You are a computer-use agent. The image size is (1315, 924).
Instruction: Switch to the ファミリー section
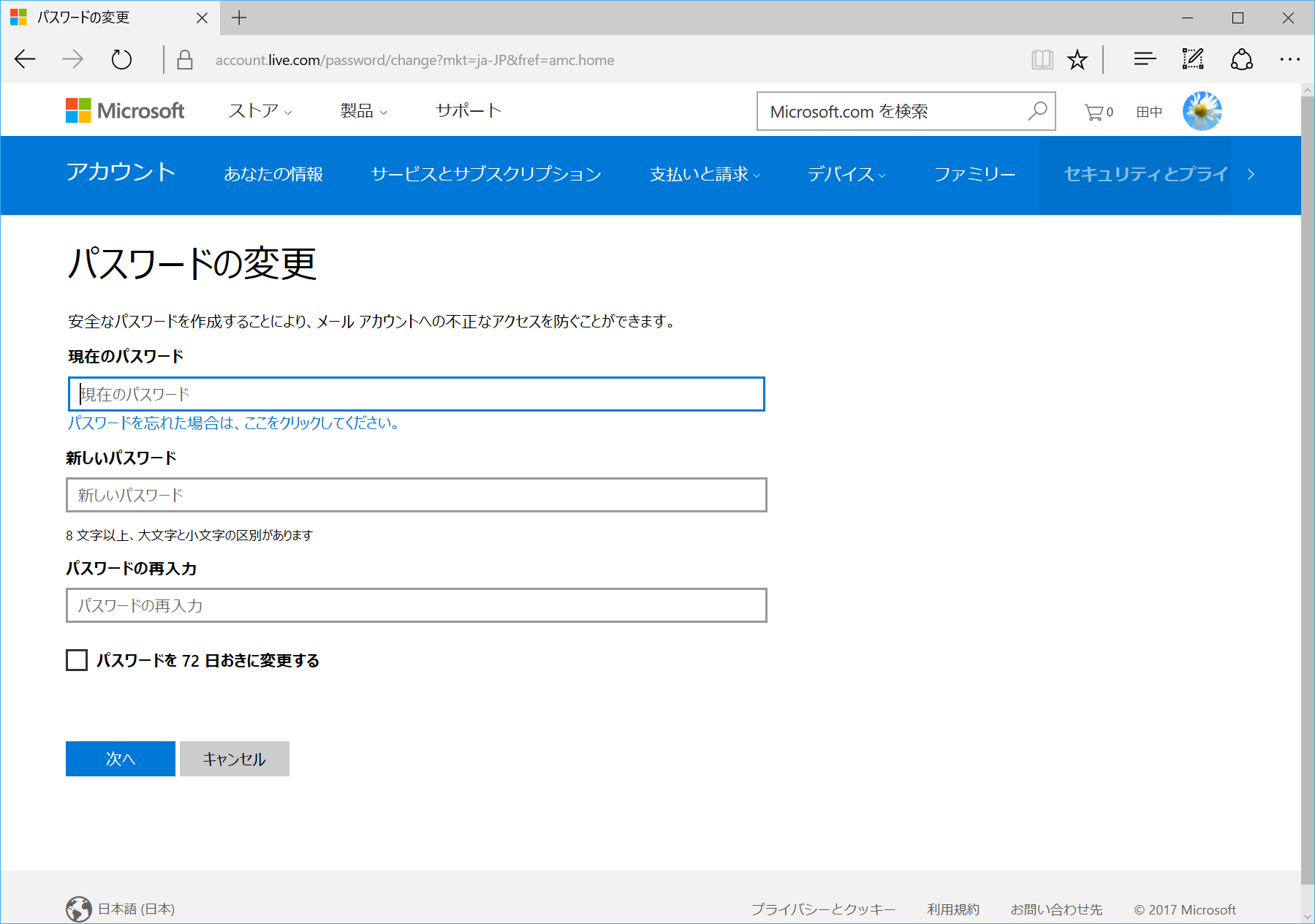974,175
